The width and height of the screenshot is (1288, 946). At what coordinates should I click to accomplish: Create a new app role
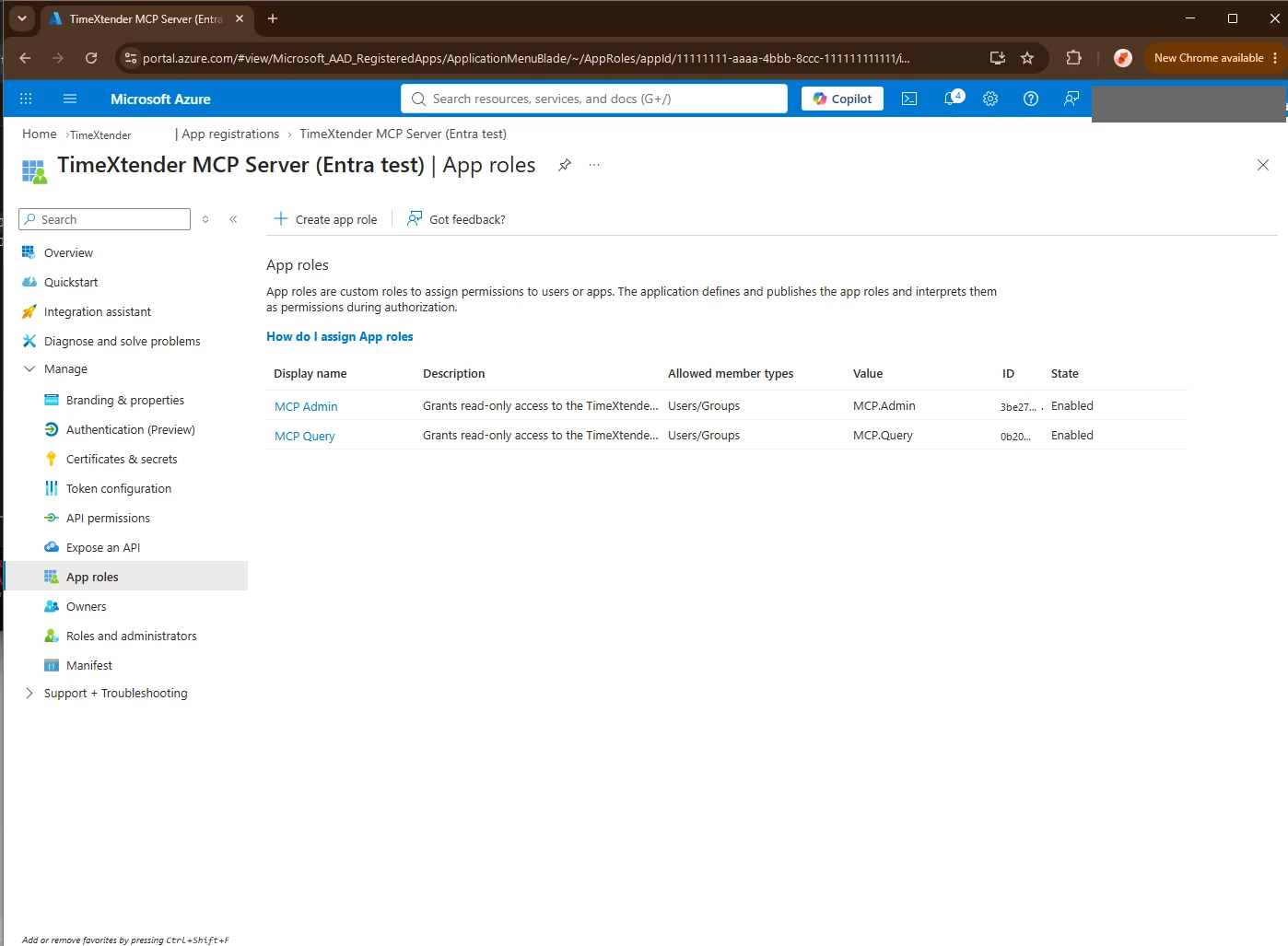325,219
